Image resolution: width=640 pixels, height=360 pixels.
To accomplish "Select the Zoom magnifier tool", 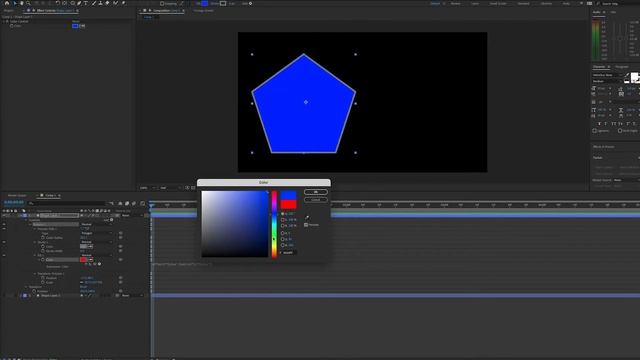I will (x=28, y=3).
